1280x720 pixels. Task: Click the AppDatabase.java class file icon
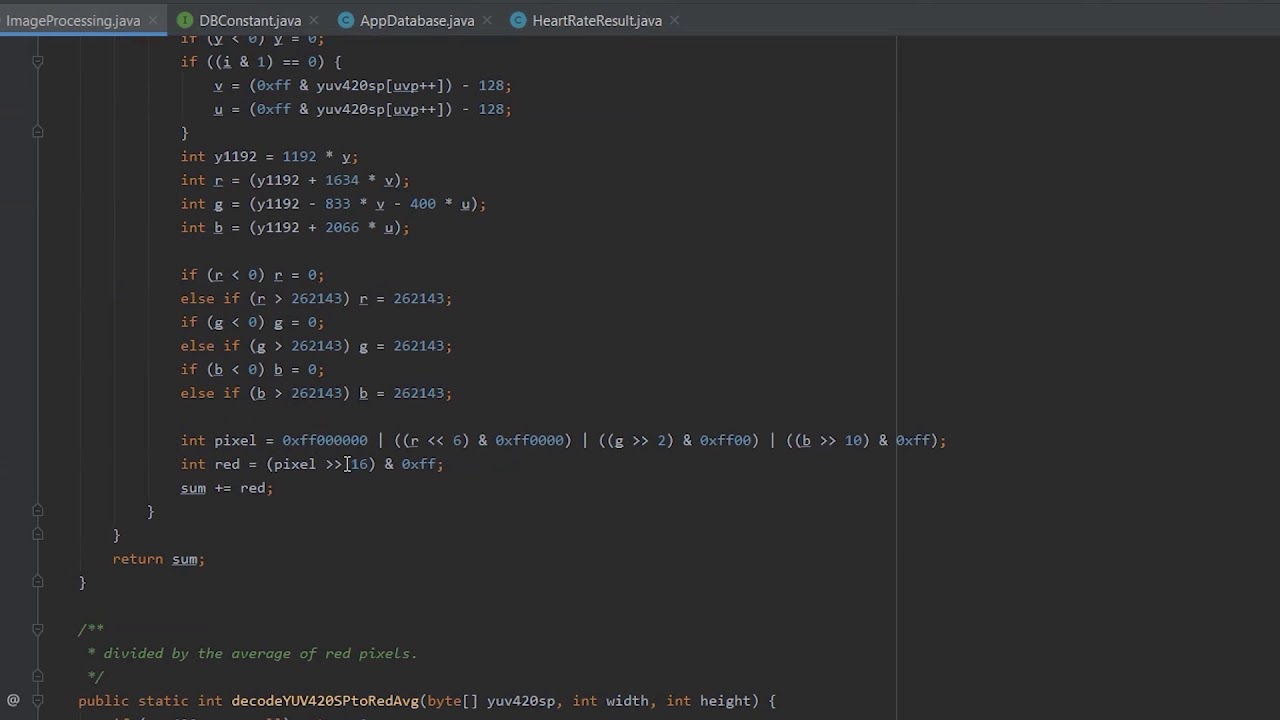(x=346, y=20)
